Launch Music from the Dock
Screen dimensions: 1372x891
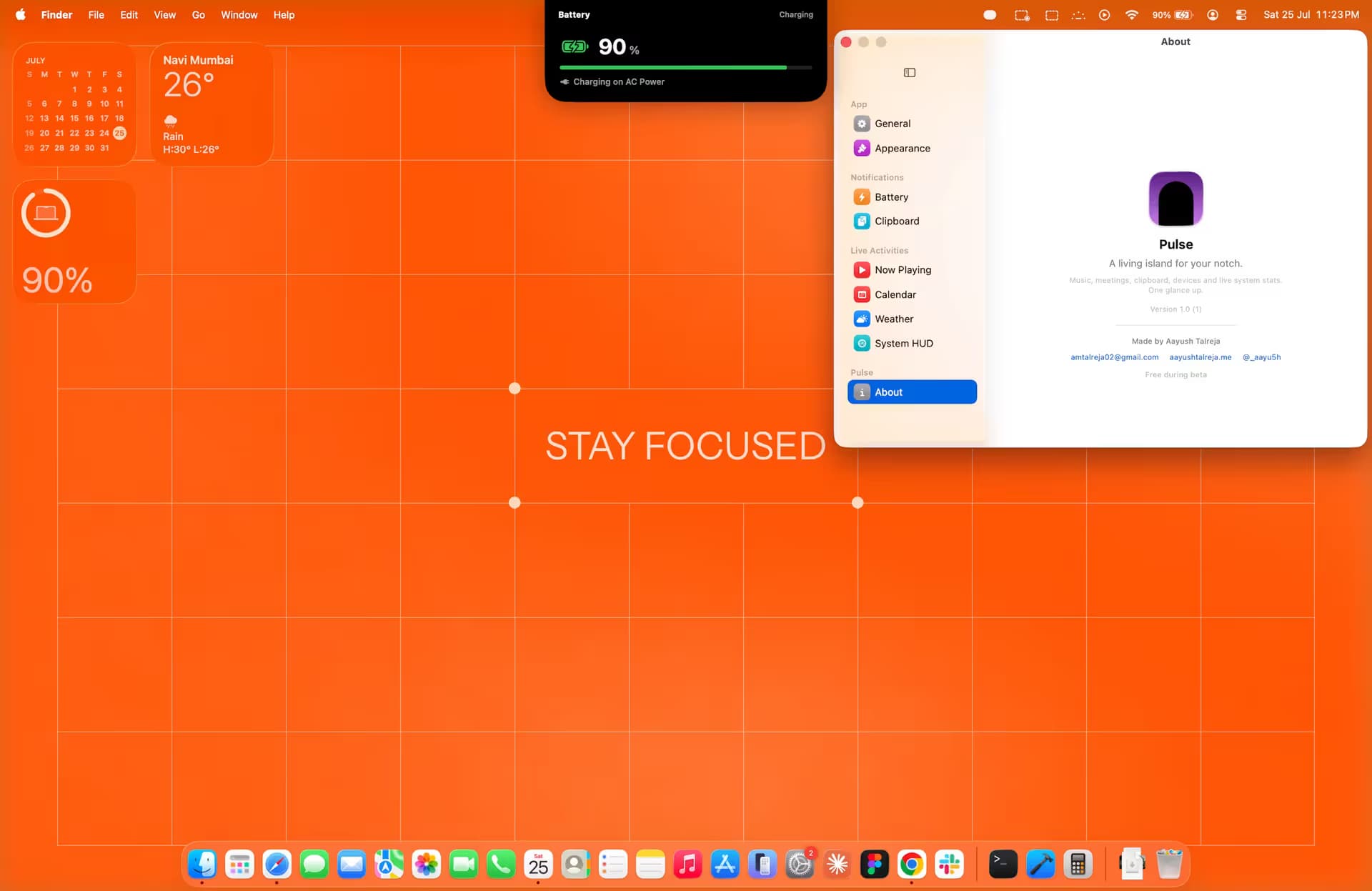[x=687, y=865]
